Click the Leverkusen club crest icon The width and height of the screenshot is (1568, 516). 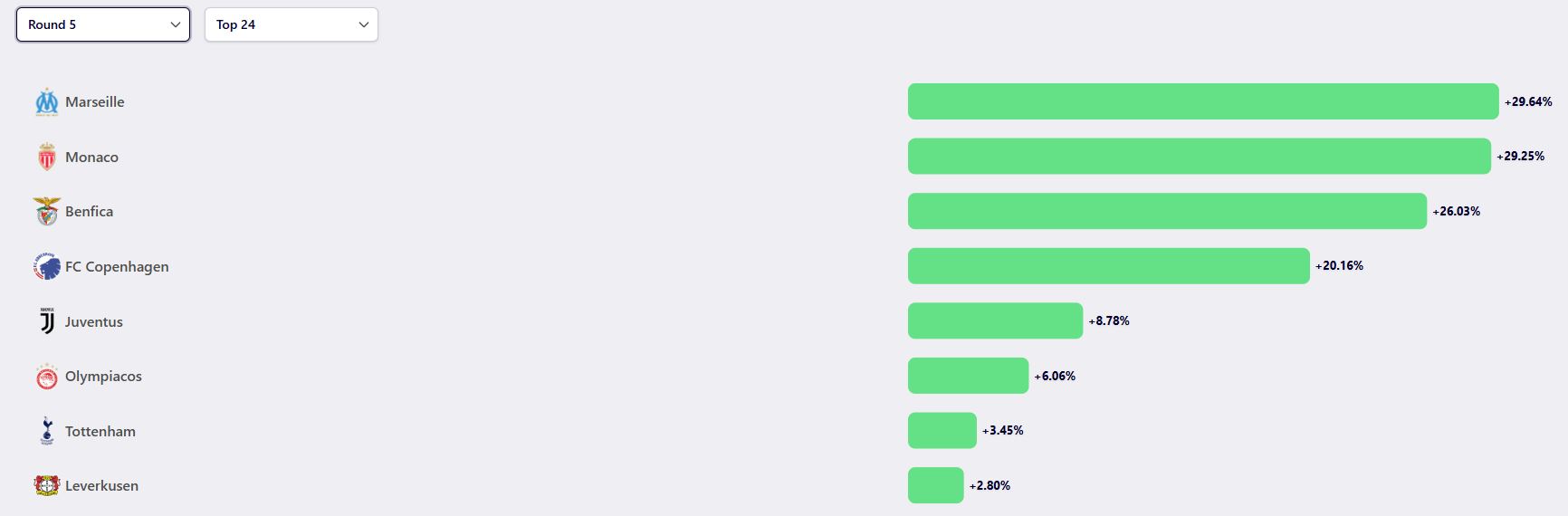click(x=46, y=486)
